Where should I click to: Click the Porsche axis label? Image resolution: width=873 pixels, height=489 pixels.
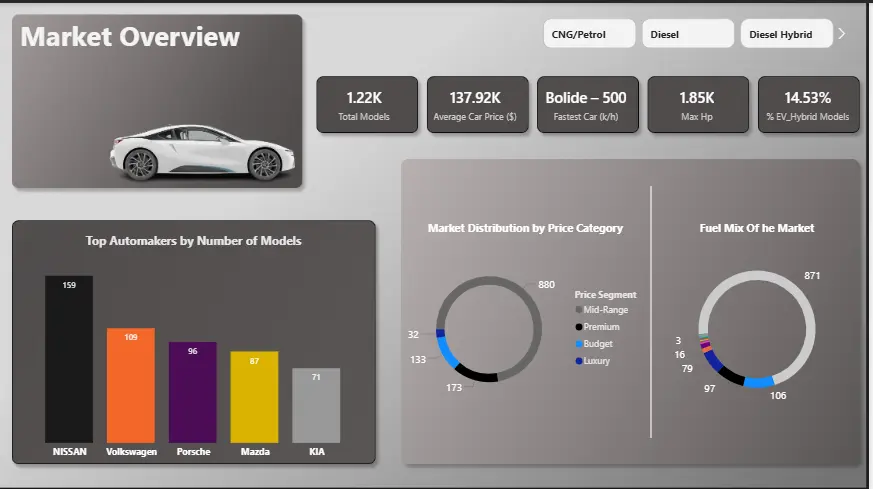coord(193,452)
